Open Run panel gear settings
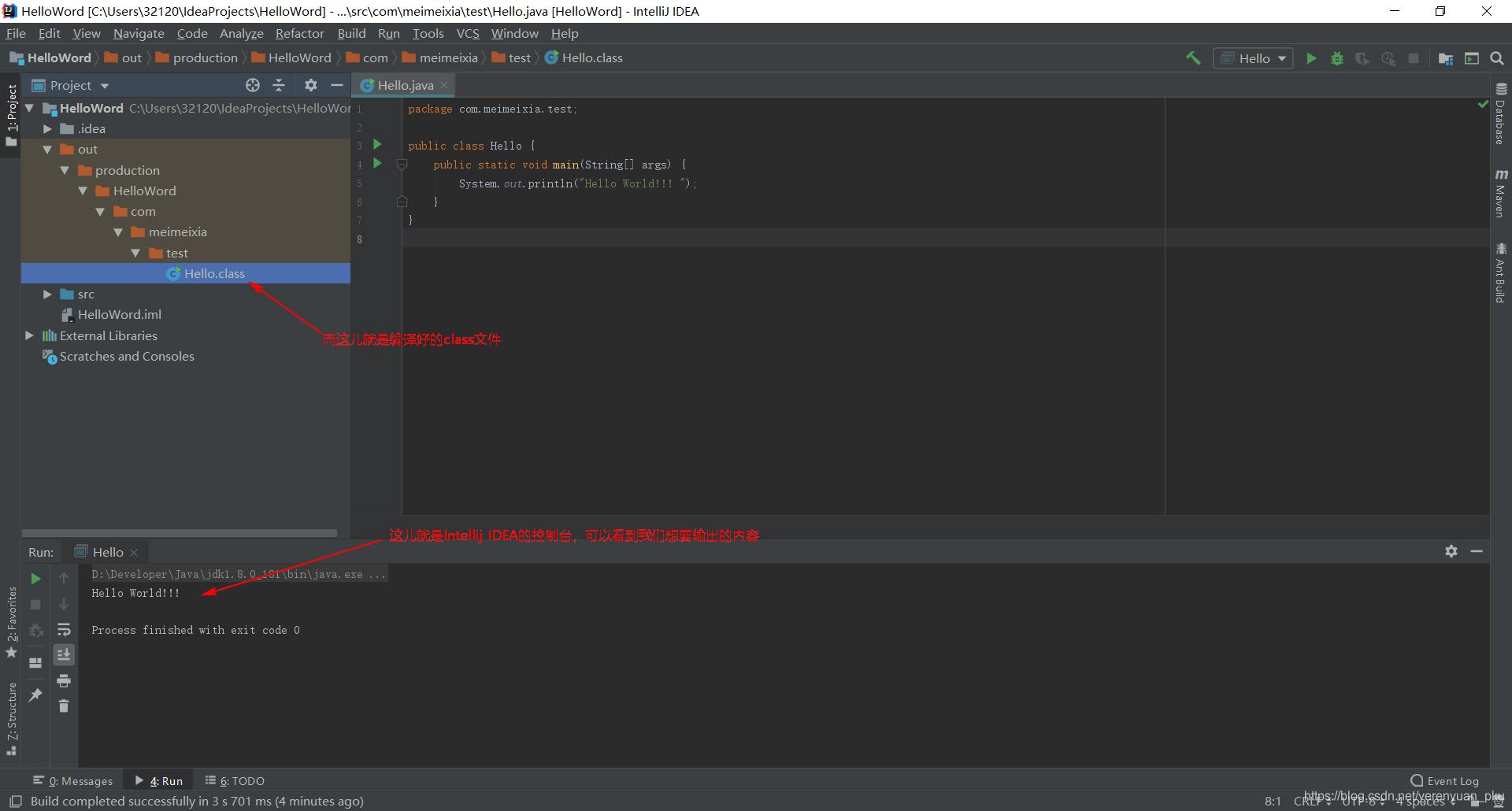 tap(1451, 551)
